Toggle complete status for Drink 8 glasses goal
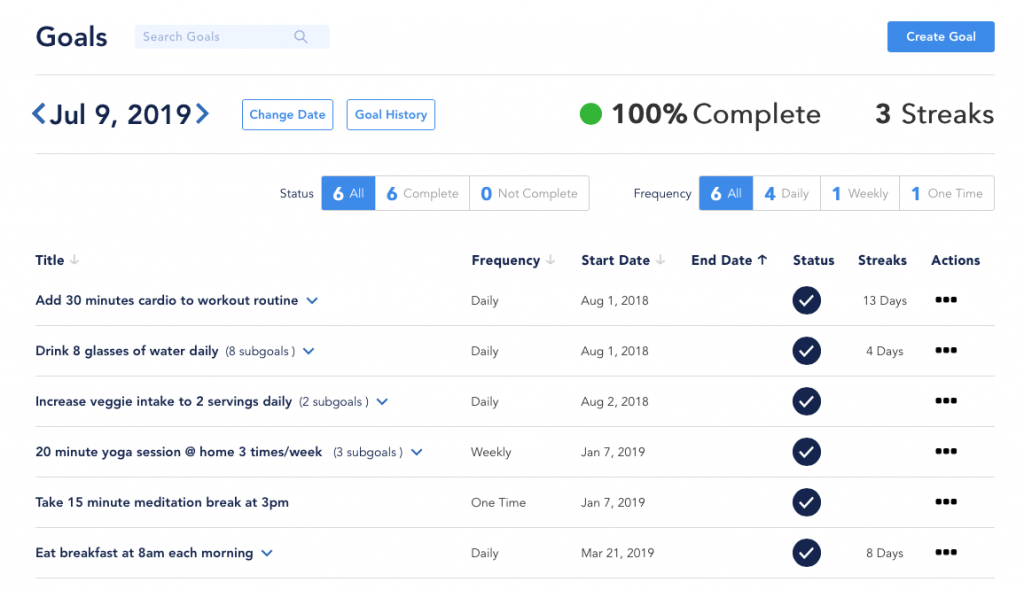 pyautogui.click(x=807, y=351)
